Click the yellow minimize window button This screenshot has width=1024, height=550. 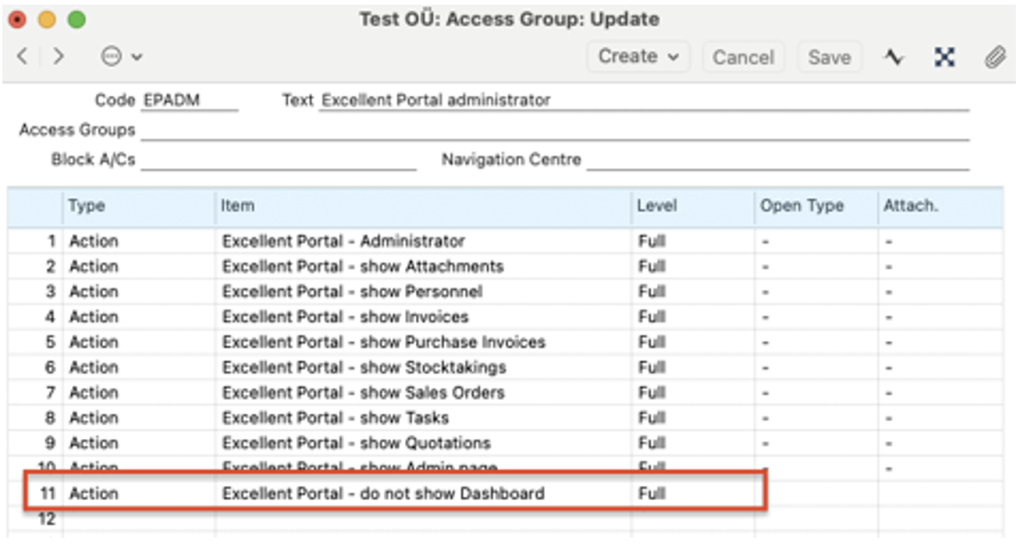click(47, 19)
